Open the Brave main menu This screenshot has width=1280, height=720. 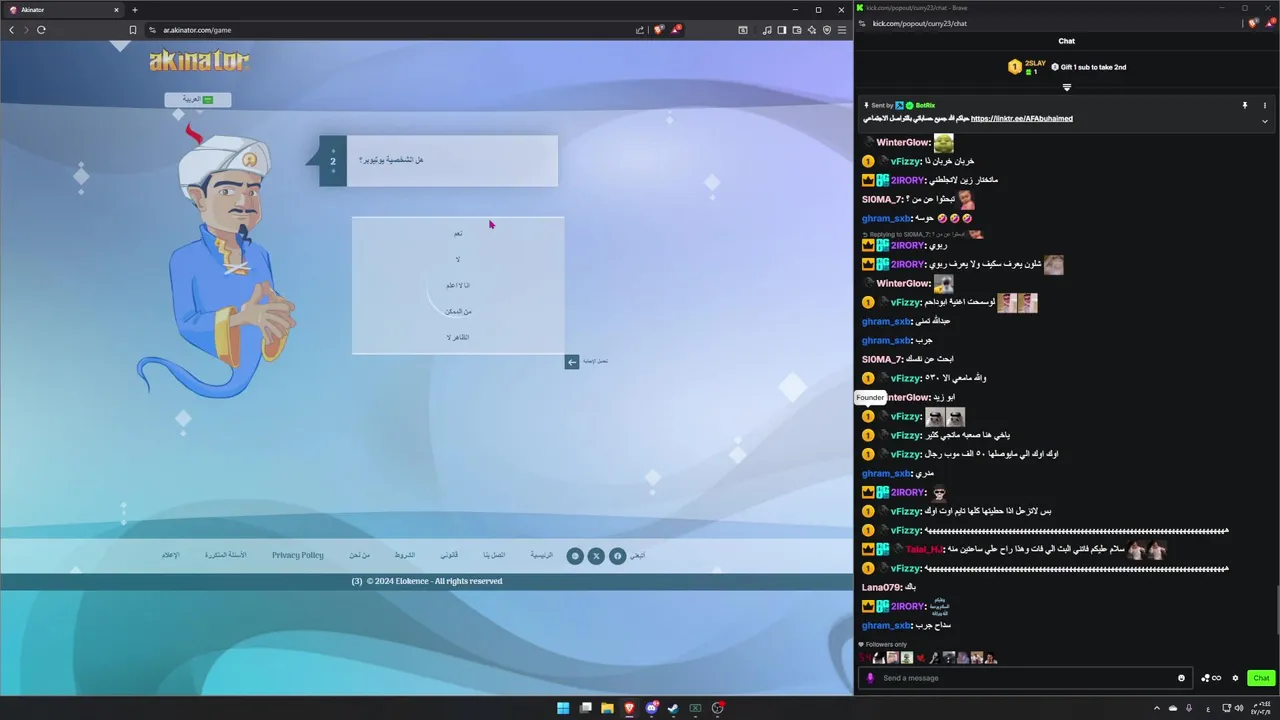point(842,30)
